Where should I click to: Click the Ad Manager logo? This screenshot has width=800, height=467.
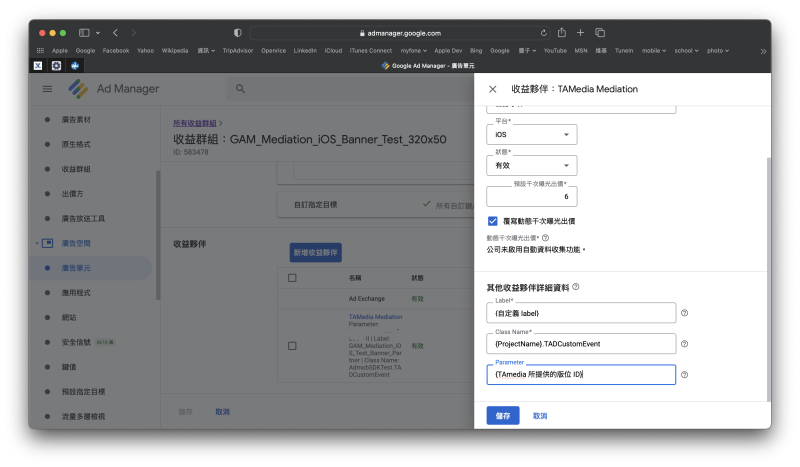click(78, 89)
